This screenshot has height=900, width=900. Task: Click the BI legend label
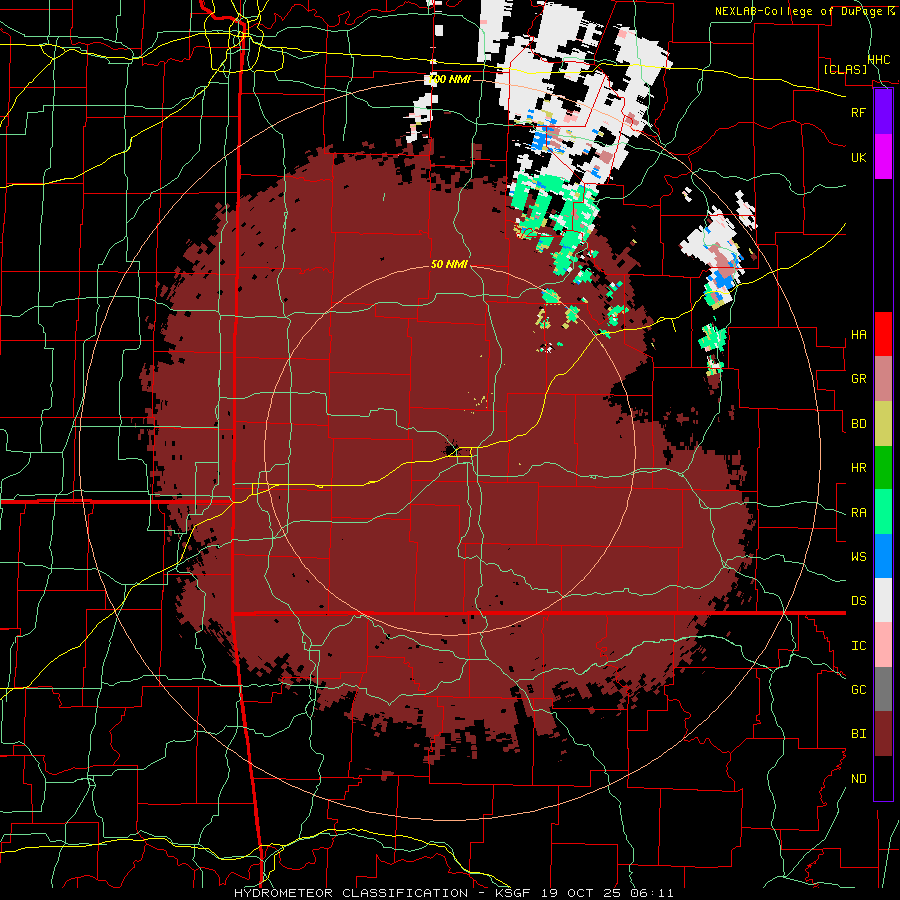pyautogui.click(x=858, y=734)
